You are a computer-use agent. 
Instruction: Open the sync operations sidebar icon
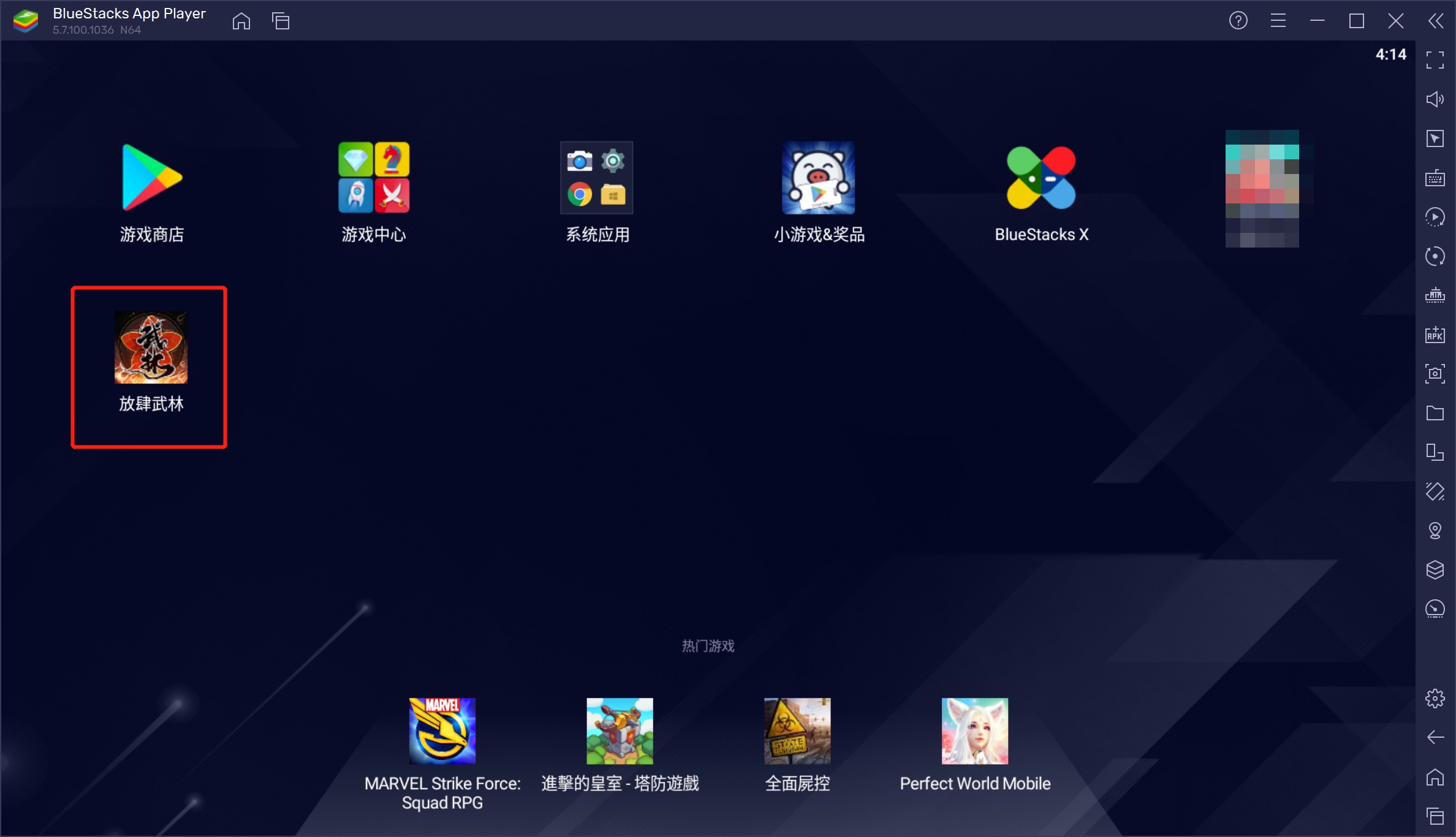(1435, 256)
